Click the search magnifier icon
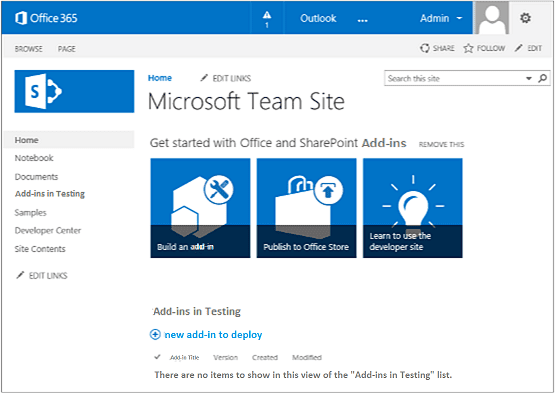The height and width of the screenshot is (393, 555). [542, 78]
